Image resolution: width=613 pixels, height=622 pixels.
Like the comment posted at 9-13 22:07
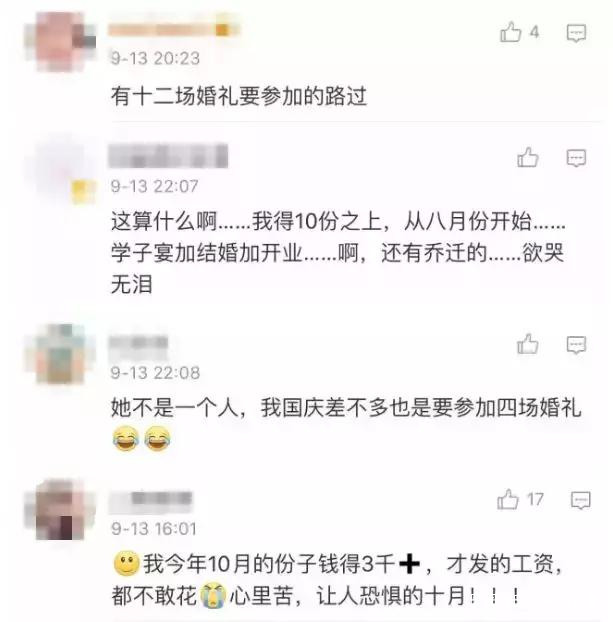tap(528, 157)
